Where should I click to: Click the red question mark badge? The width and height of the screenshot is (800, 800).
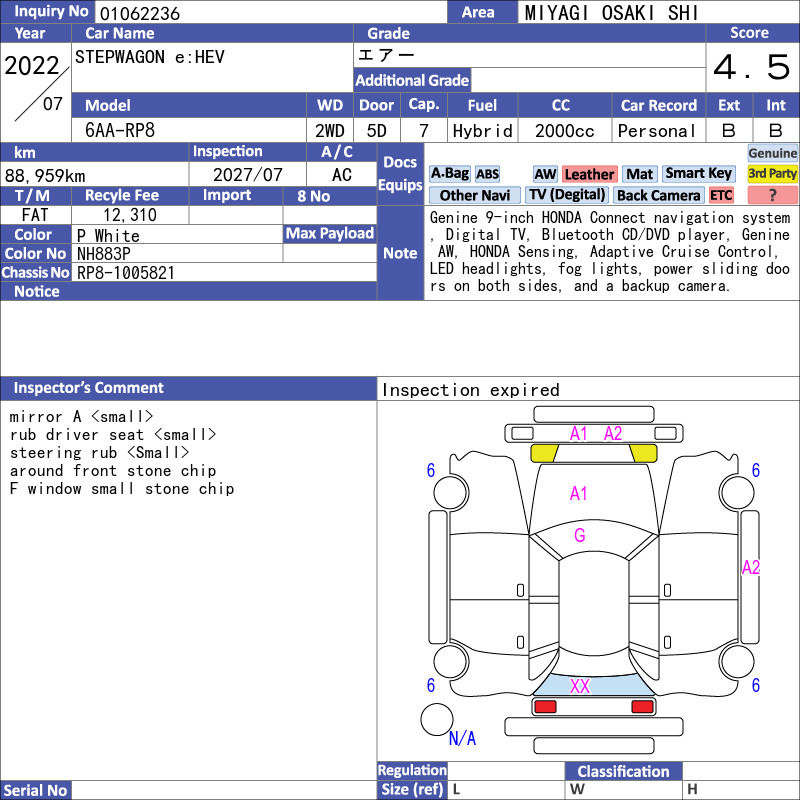click(x=772, y=195)
